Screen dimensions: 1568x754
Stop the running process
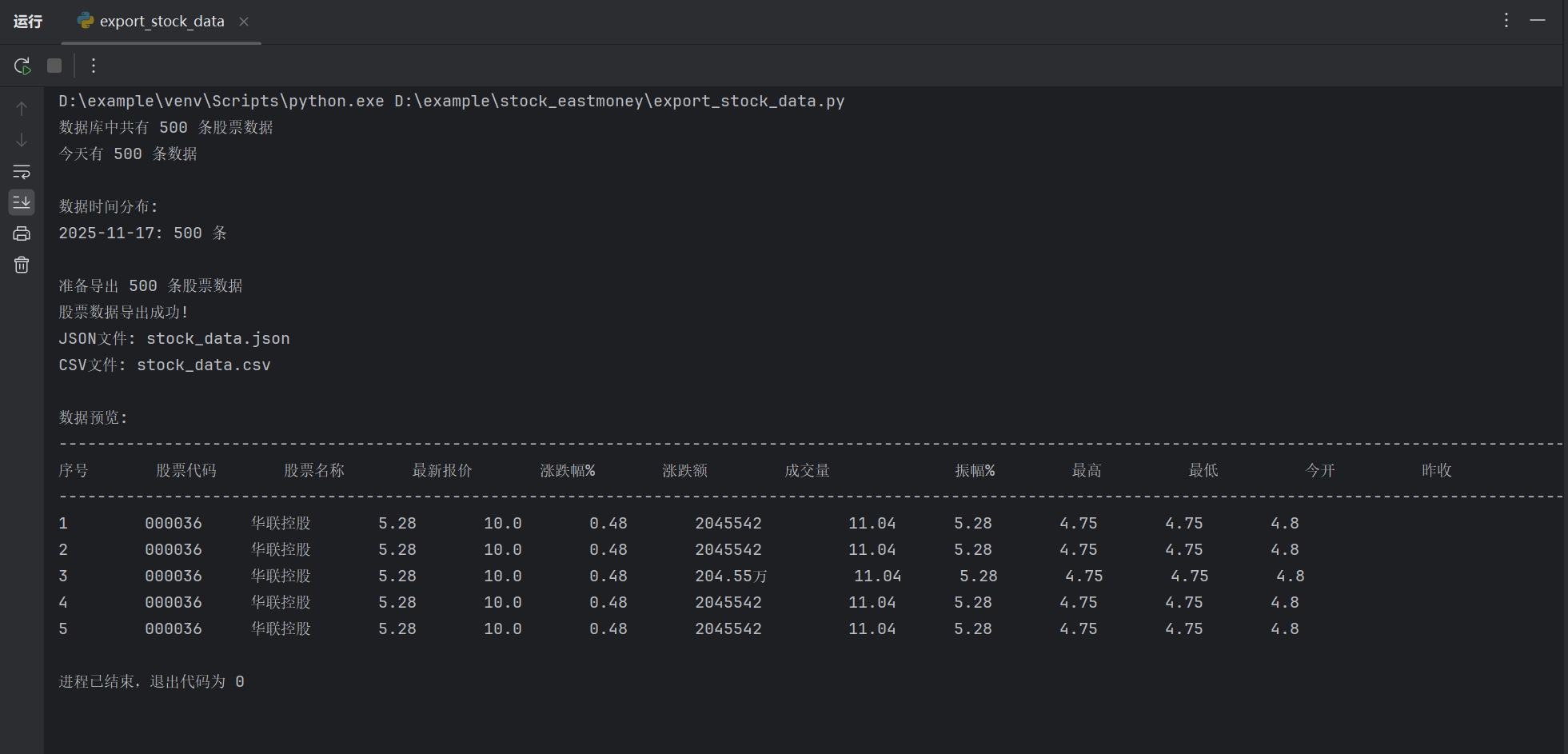(54, 66)
